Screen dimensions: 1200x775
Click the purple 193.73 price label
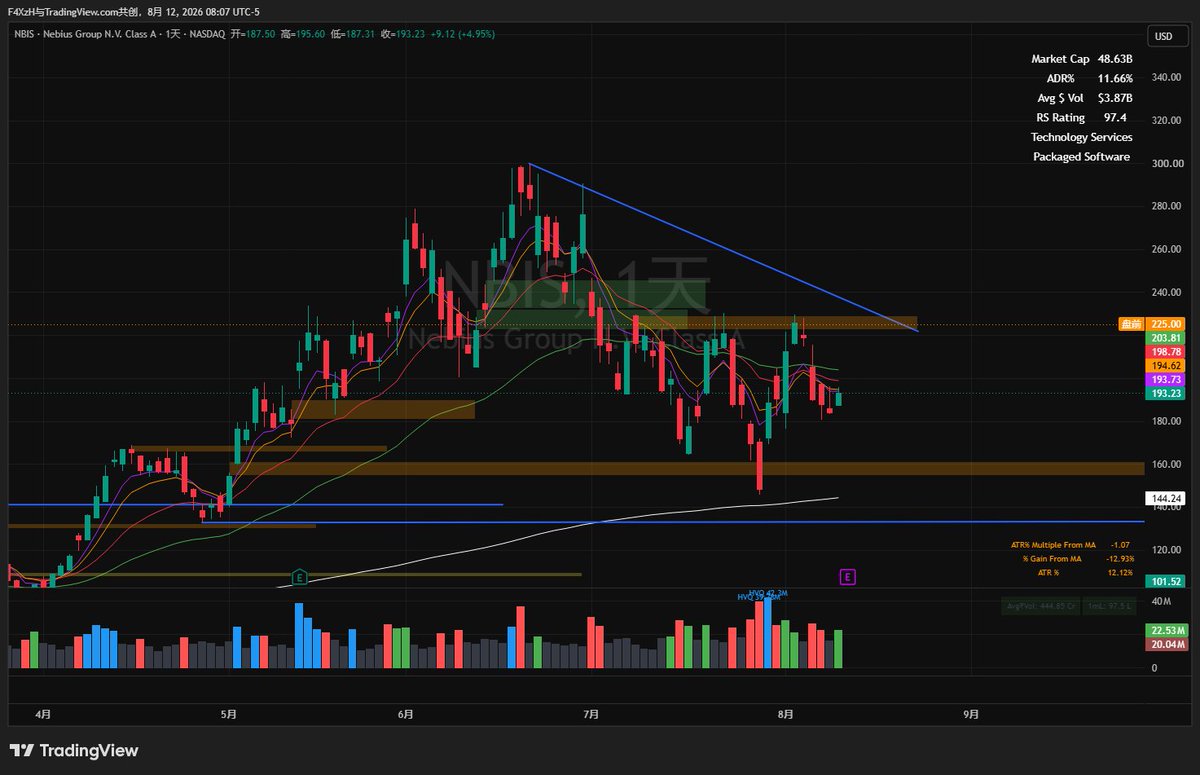1167,380
